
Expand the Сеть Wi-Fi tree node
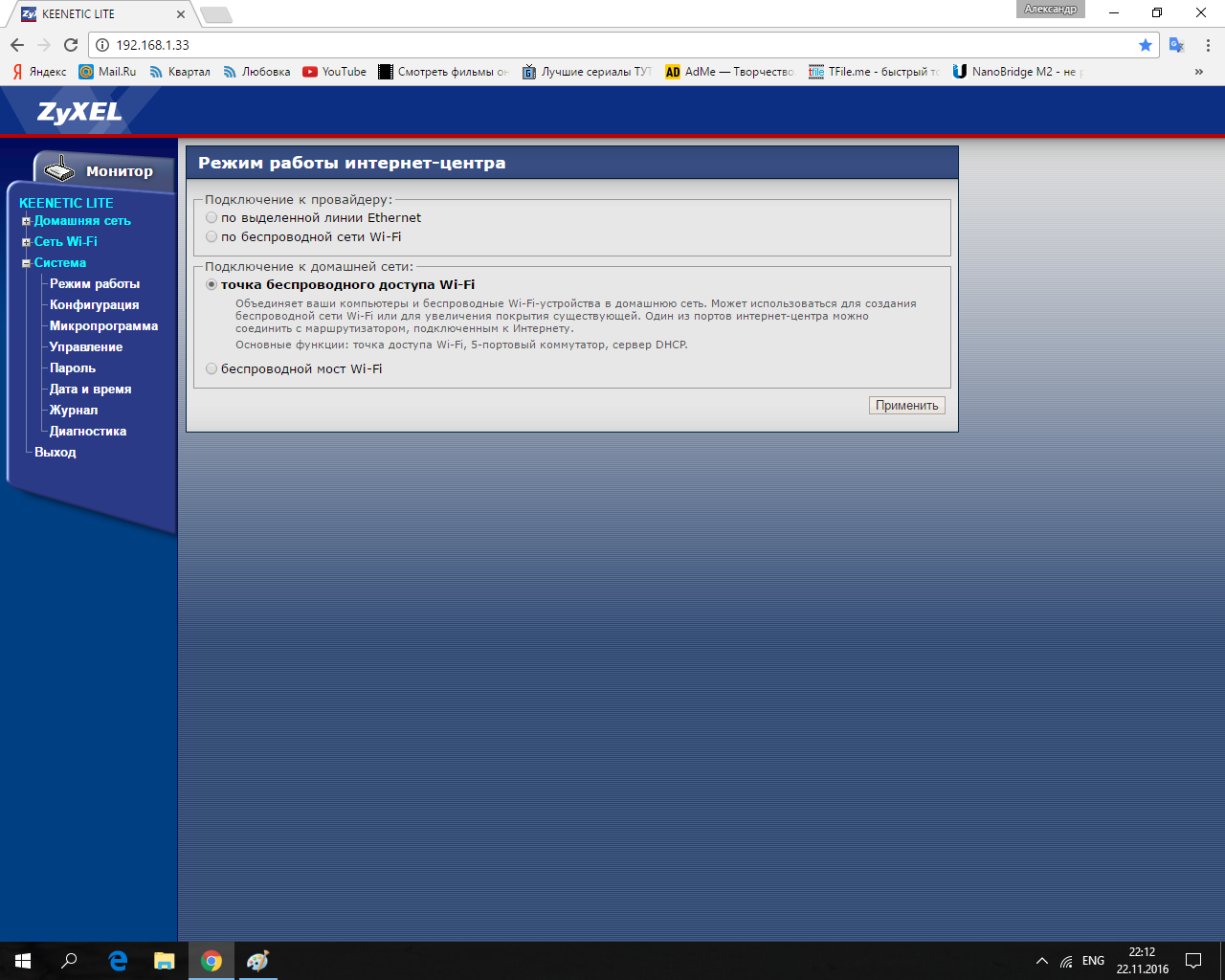[x=27, y=242]
